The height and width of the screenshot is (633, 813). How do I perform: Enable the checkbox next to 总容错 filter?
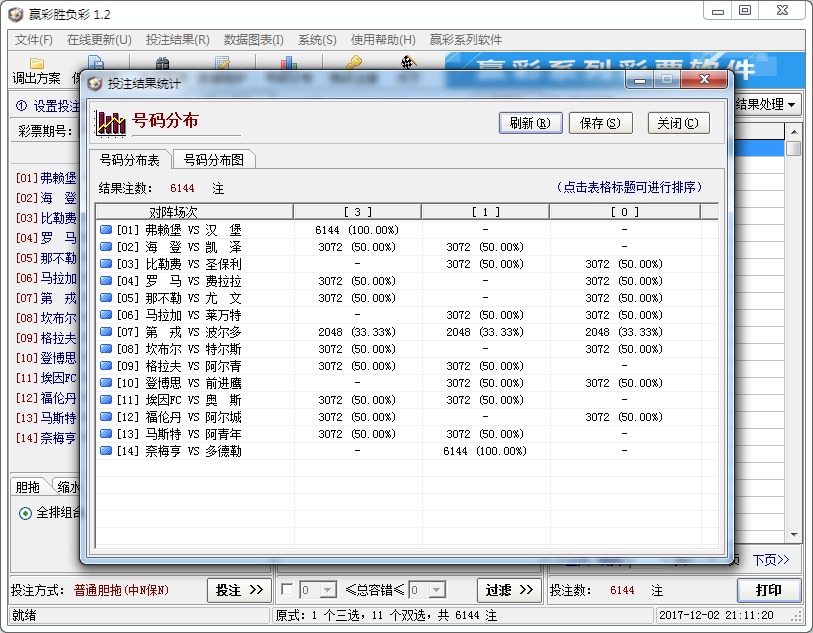click(x=286, y=589)
